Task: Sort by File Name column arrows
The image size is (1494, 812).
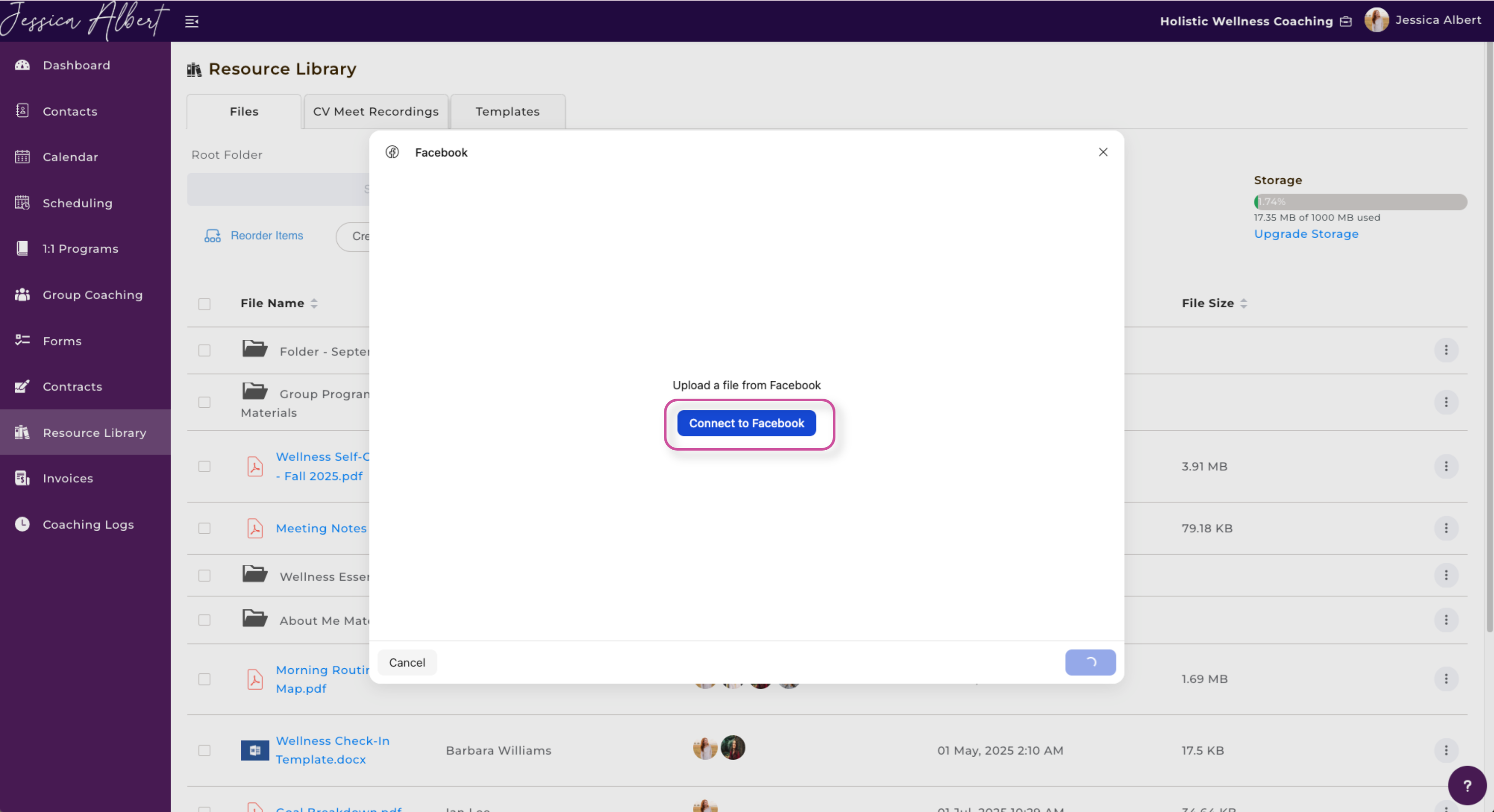Action: click(x=314, y=303)
